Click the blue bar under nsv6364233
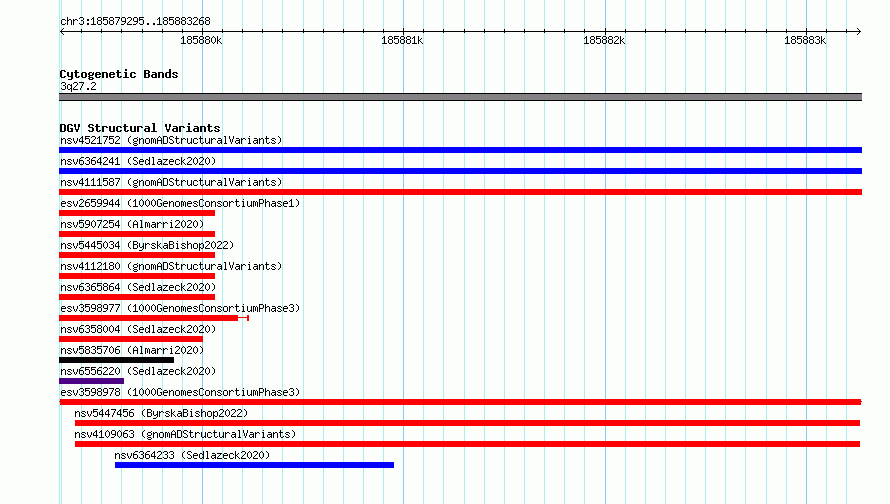The width and height of the screenshot is (890, 504). tap(254, 465)
